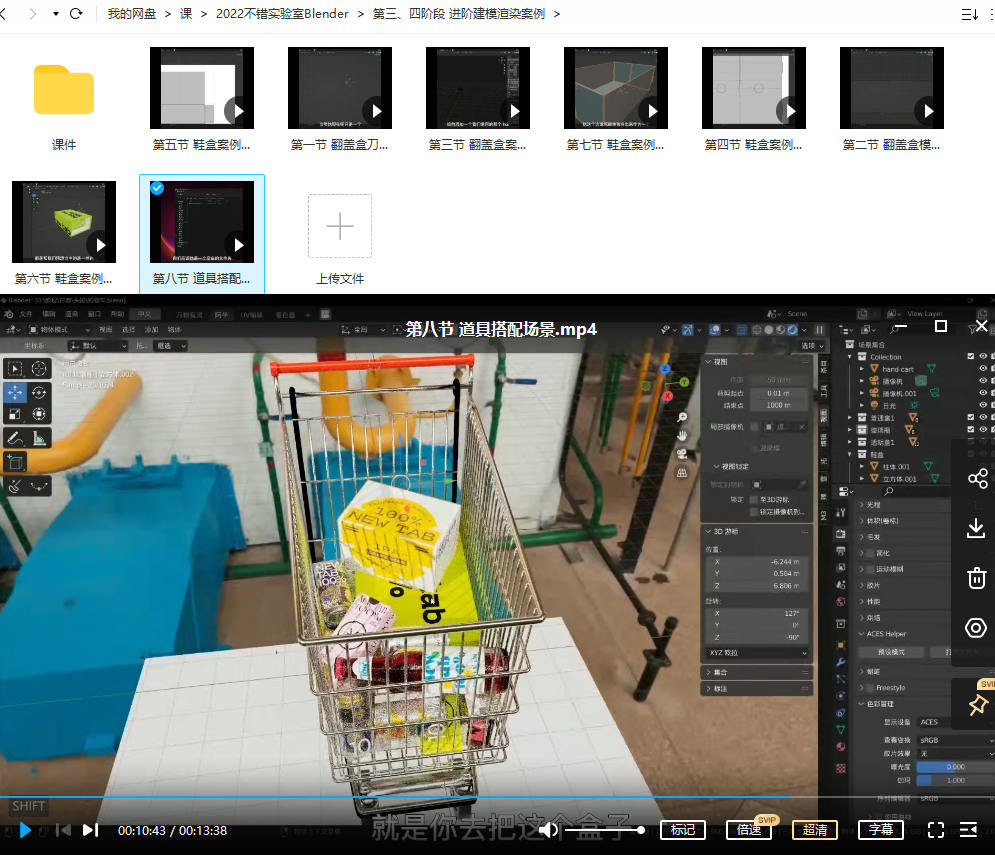Open the playlist panel icon
The image size is (995, 855).
(968, 830)
